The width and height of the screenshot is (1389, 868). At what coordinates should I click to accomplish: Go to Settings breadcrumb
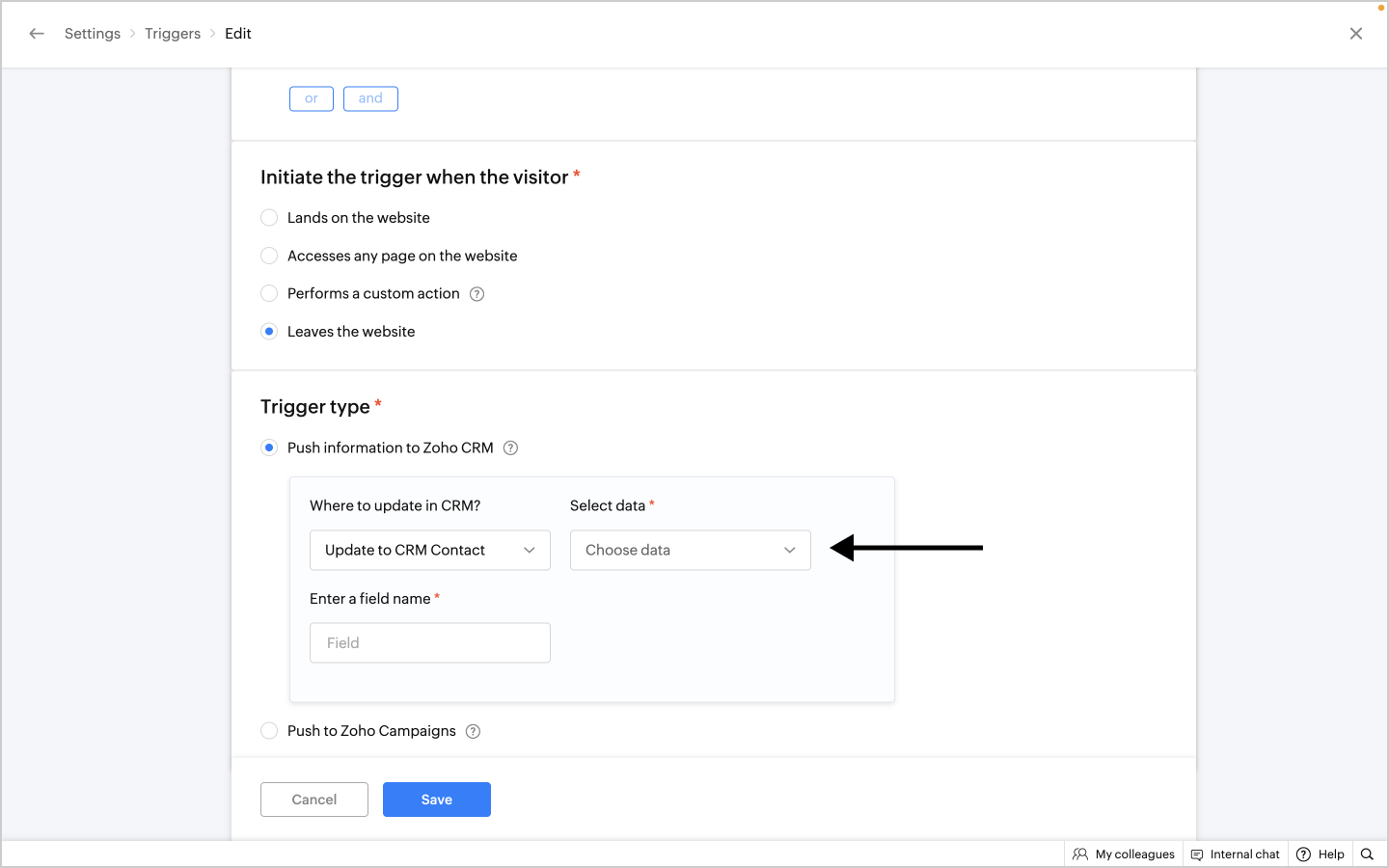[93, 34]
